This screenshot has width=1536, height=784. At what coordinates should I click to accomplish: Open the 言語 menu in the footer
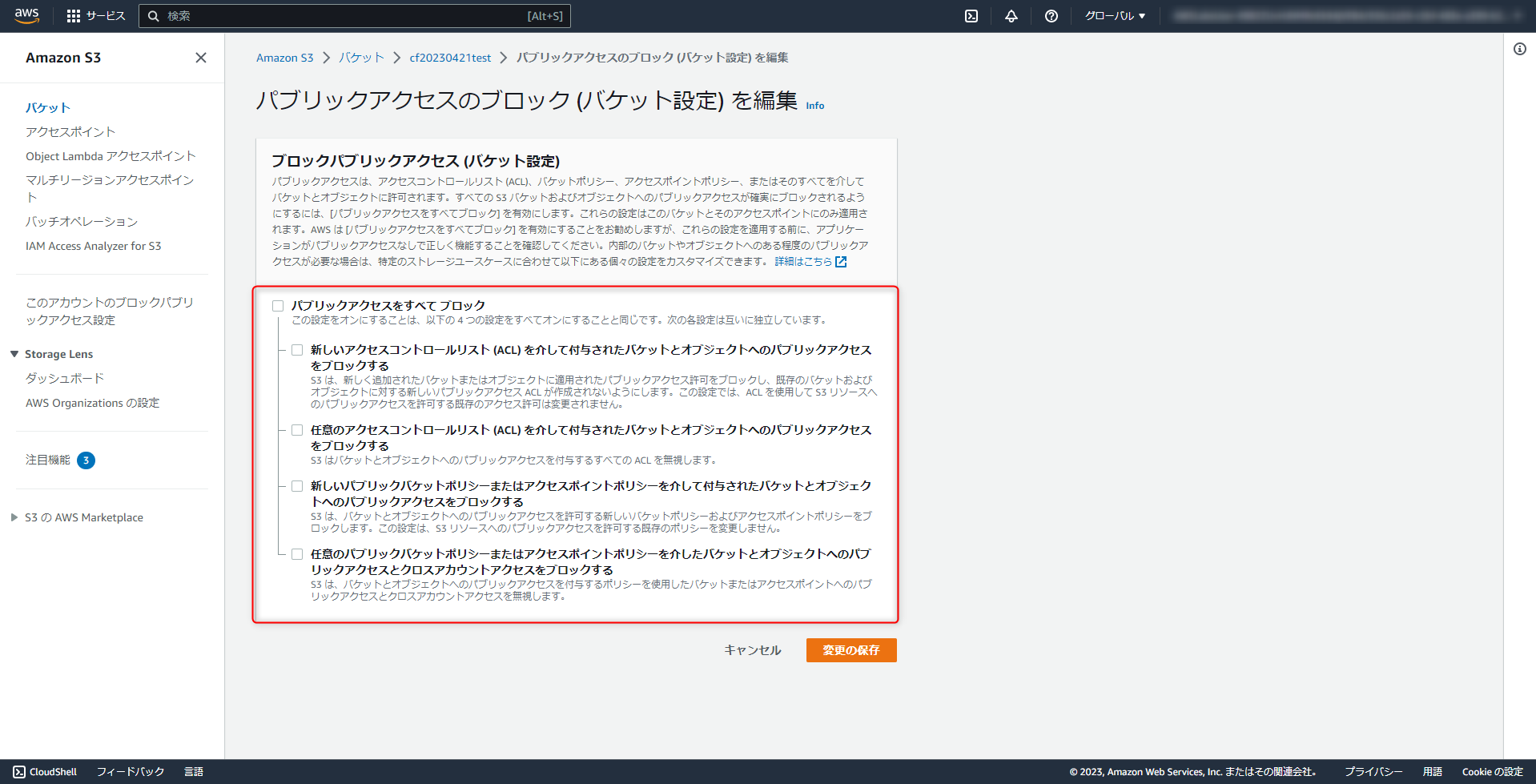point(194,771)
